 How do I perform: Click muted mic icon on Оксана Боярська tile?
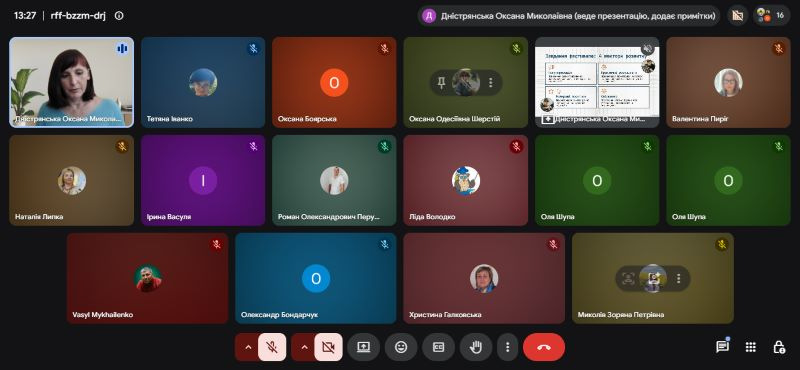coord(384,48)
